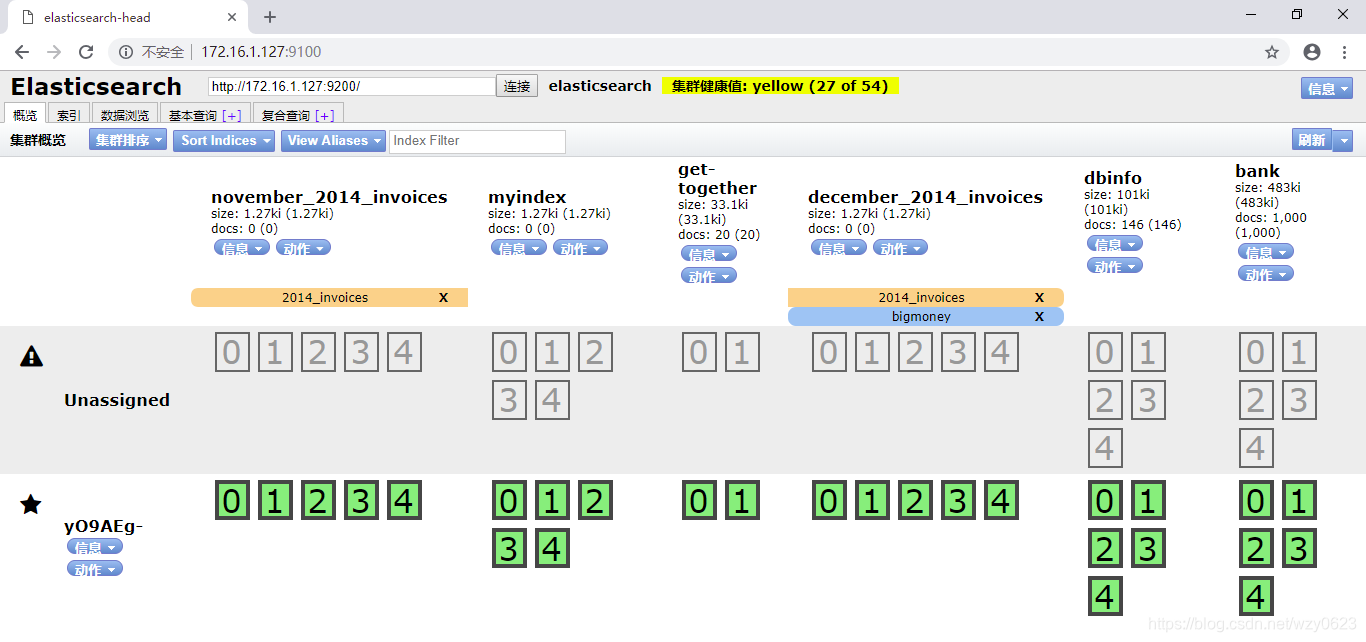Screen dimensions: 1366x642
Task: Open 信息 dropdown for get-together
Action: 709,254
